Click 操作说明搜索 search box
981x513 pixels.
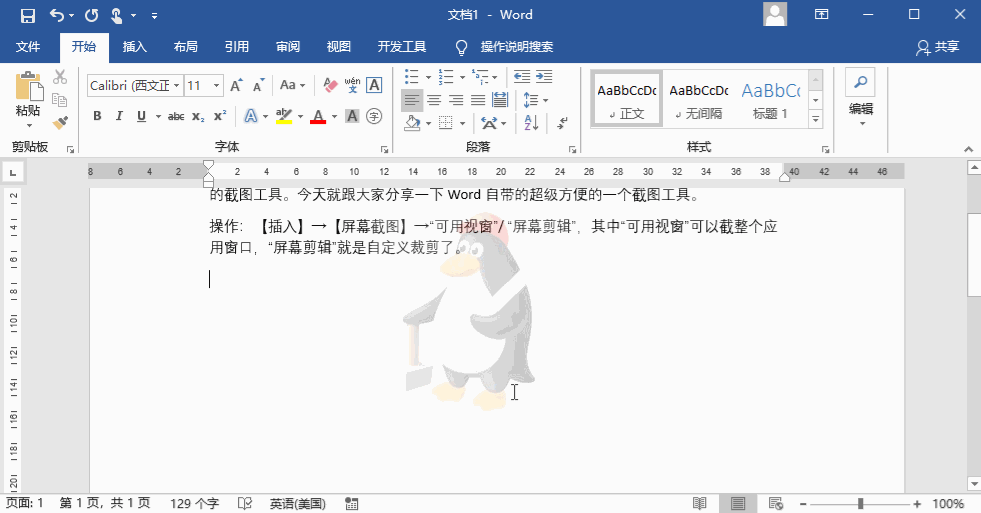pyautogui.click(x=517, y=47)
